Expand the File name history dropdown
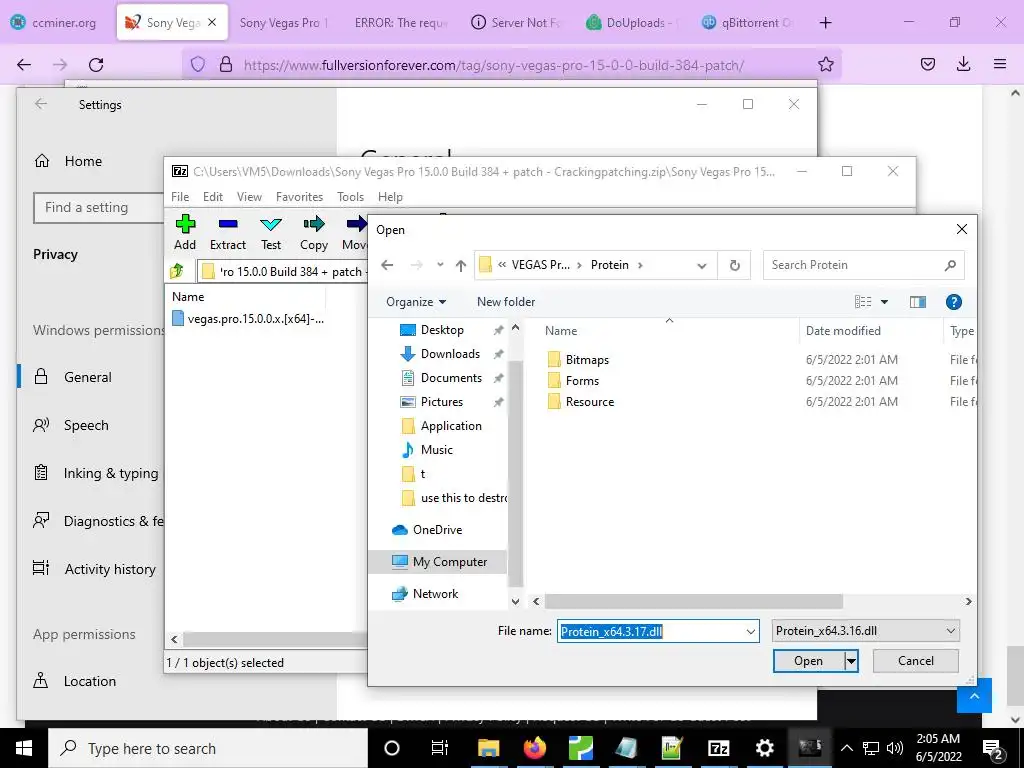Image resolution: width=1024 pixels, height=768 pixels. click(x=750, y=632)
